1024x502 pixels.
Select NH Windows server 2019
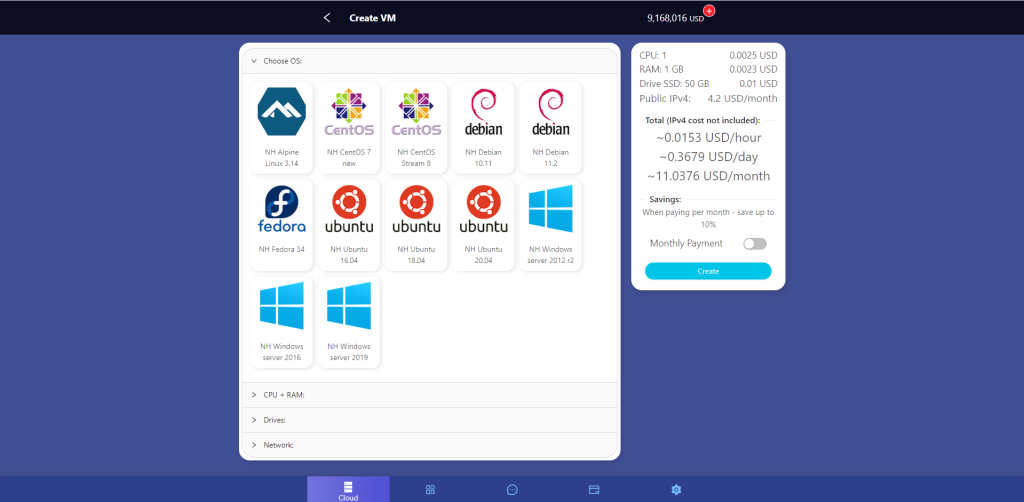point(348,322)
